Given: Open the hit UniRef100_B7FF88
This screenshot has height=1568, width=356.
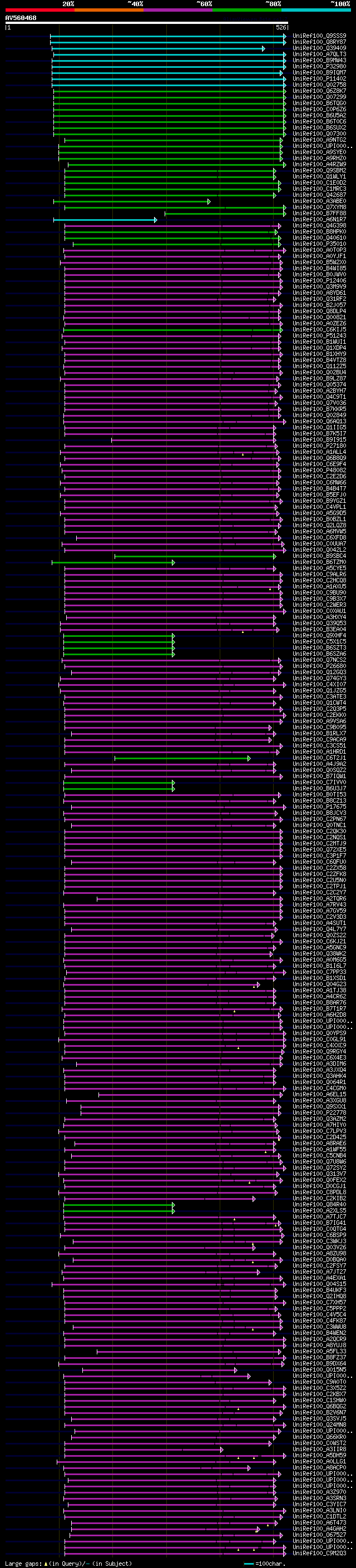Looking at the screenshot, I should pos(319,214).
